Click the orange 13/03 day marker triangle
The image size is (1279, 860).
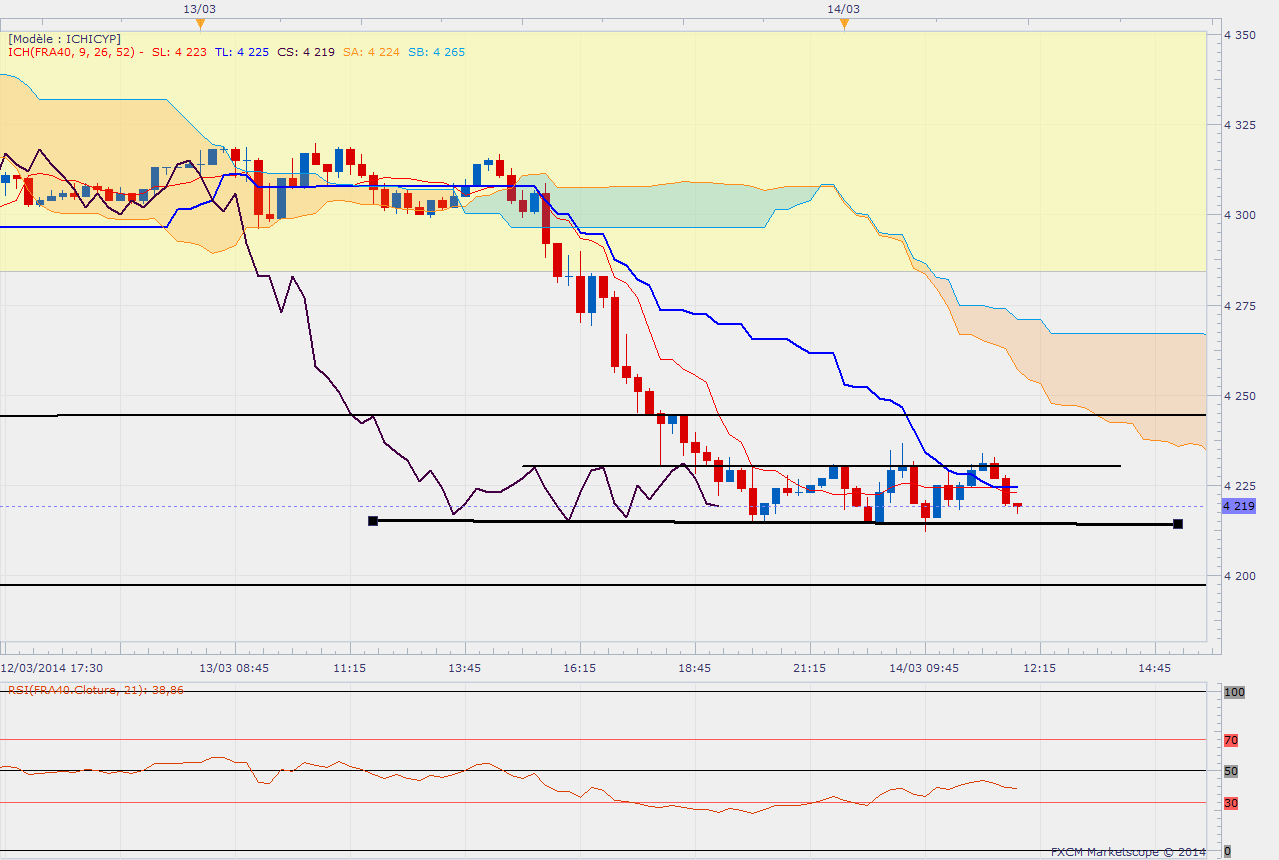tap(201, 23)
